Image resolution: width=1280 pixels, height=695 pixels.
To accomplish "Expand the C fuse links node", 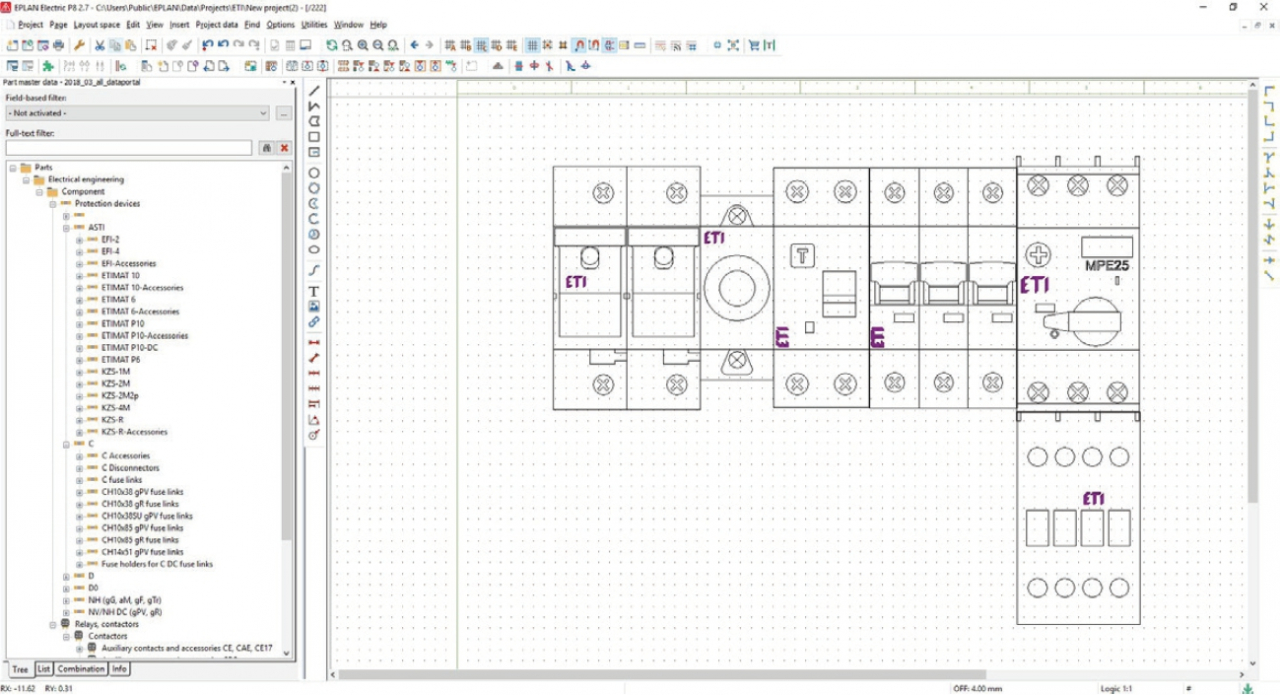I will (x=79, y=480).
